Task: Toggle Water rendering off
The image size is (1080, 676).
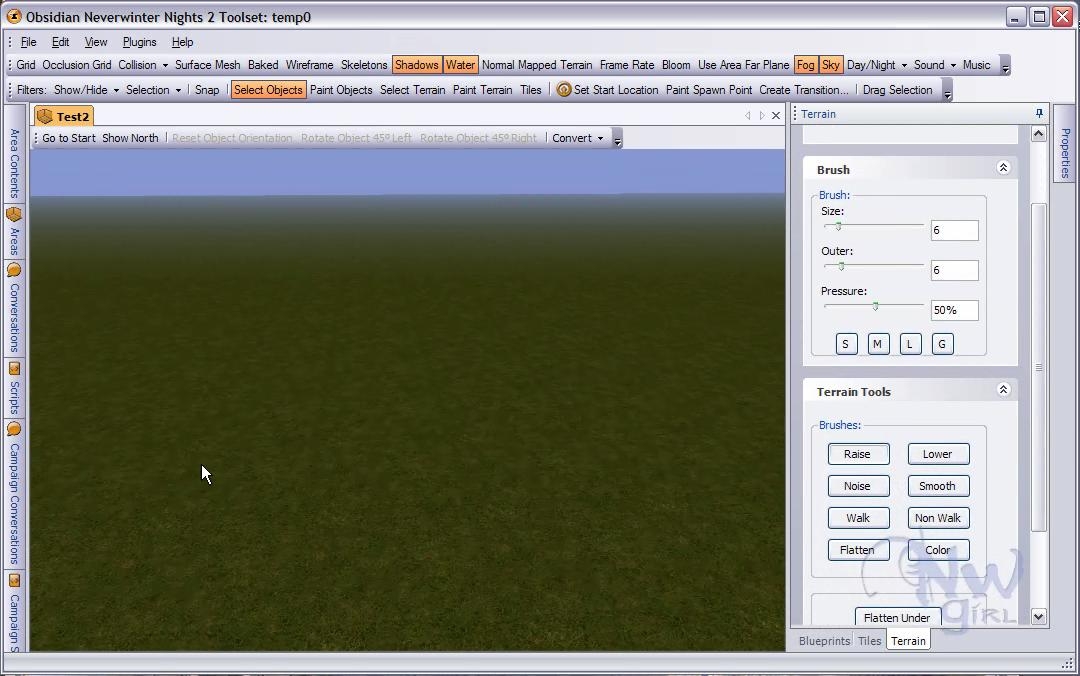Action: click(460, 65)
